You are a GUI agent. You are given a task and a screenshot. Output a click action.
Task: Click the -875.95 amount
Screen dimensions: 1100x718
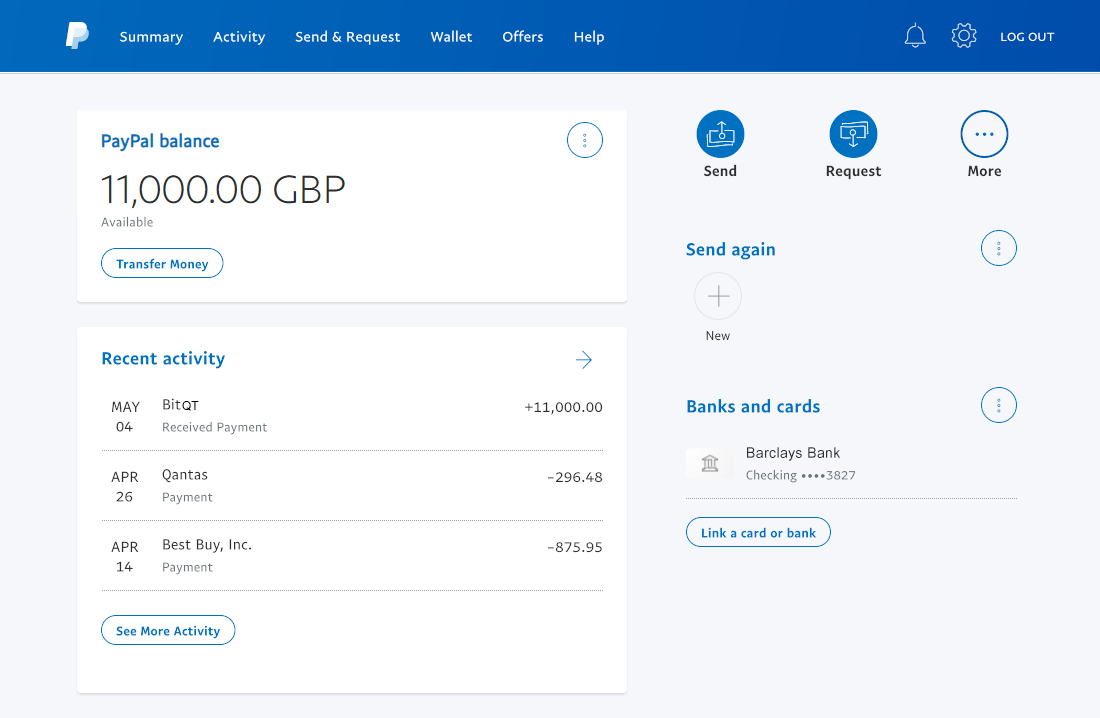[x=575, y=547]
